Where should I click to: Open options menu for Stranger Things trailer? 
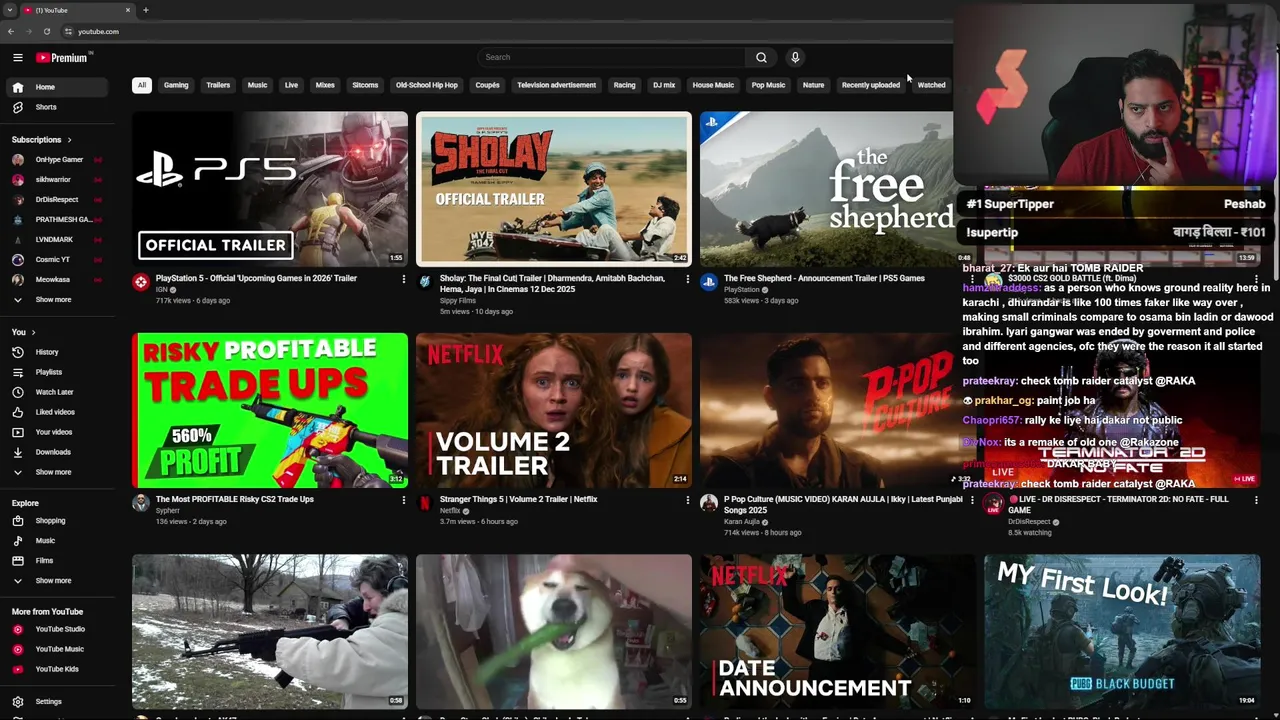click(687, 500)
